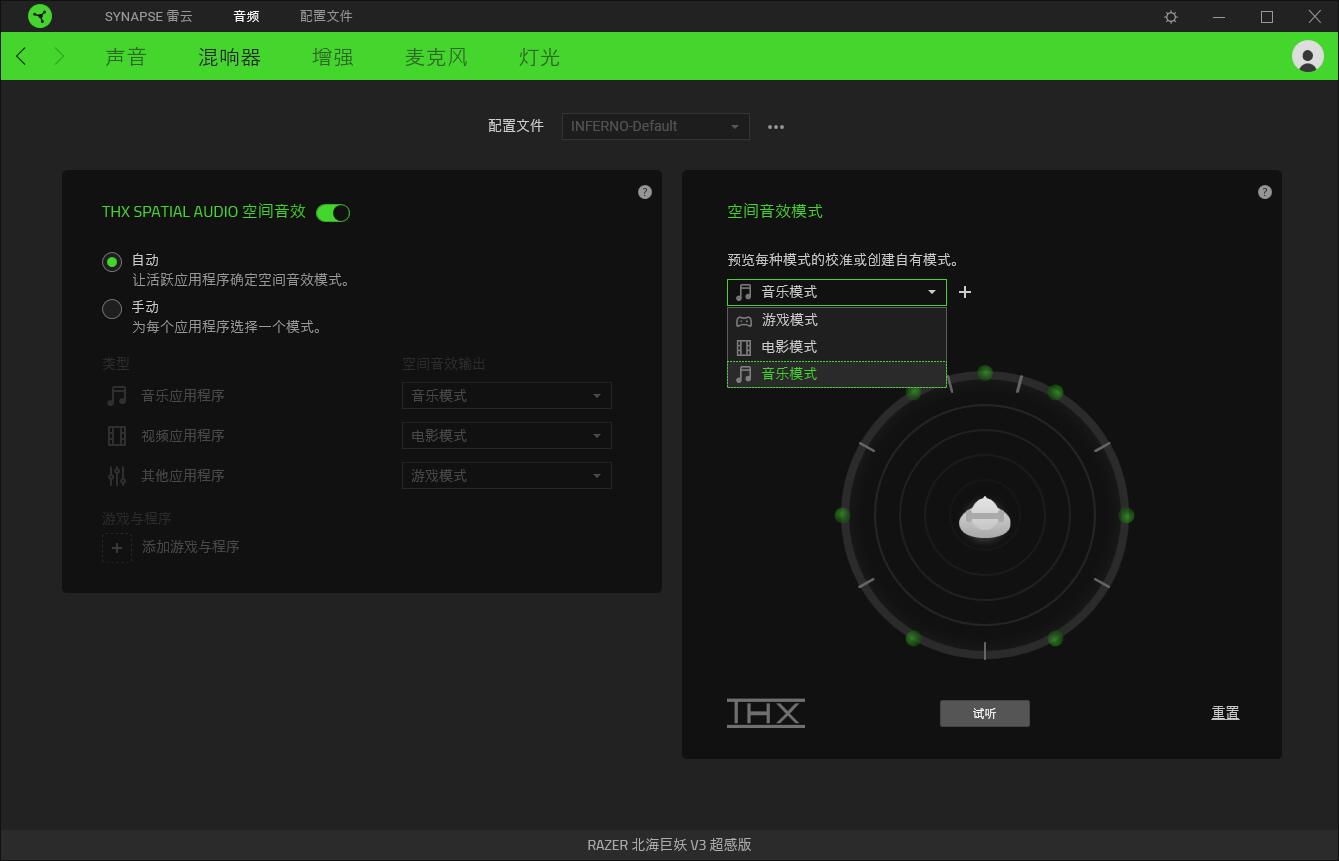
Task: Open the INFERNO-Default profile dropdown
Action: coord(655,126)
